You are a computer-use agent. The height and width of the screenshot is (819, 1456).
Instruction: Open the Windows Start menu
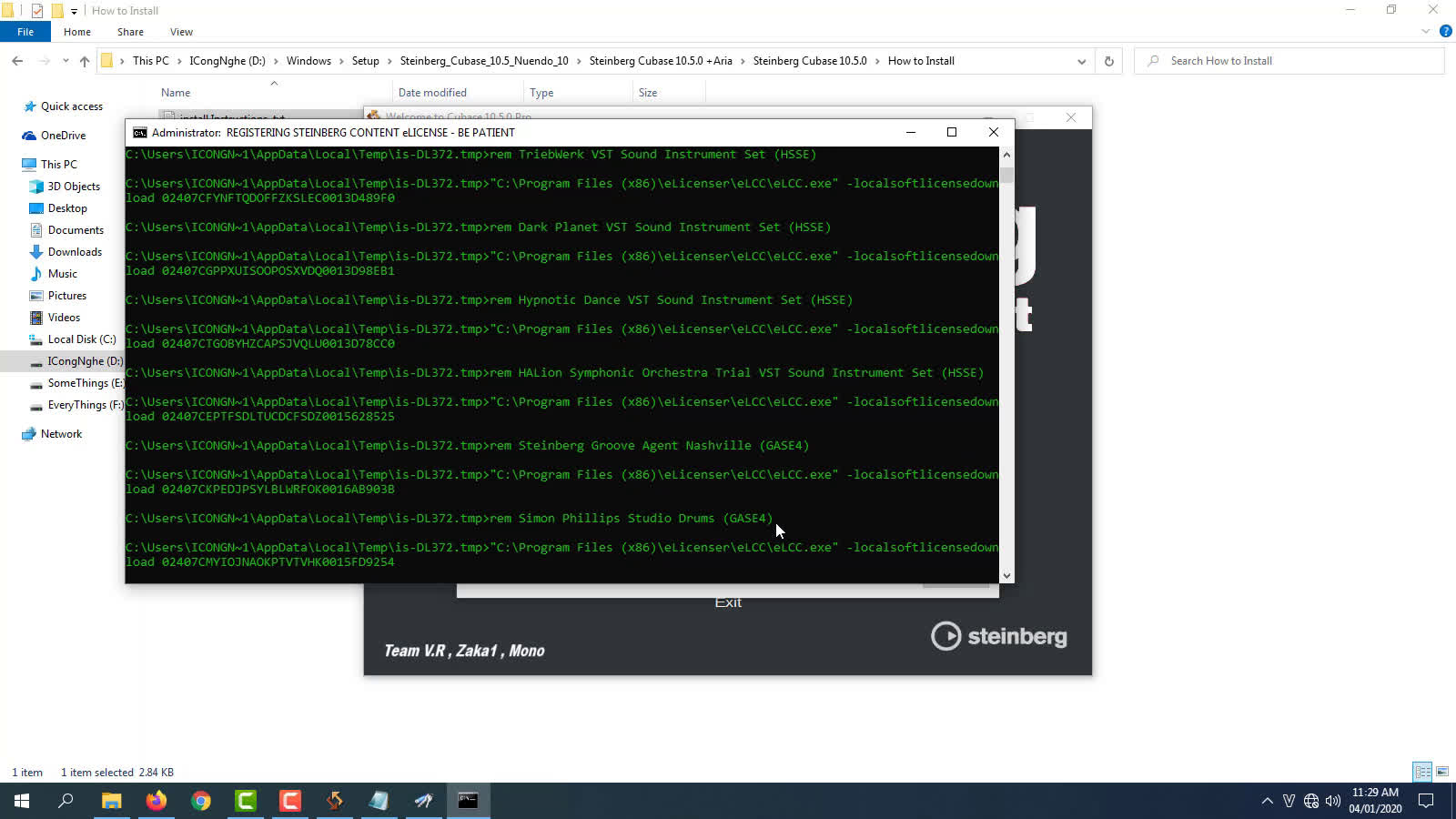click(22, 801)
